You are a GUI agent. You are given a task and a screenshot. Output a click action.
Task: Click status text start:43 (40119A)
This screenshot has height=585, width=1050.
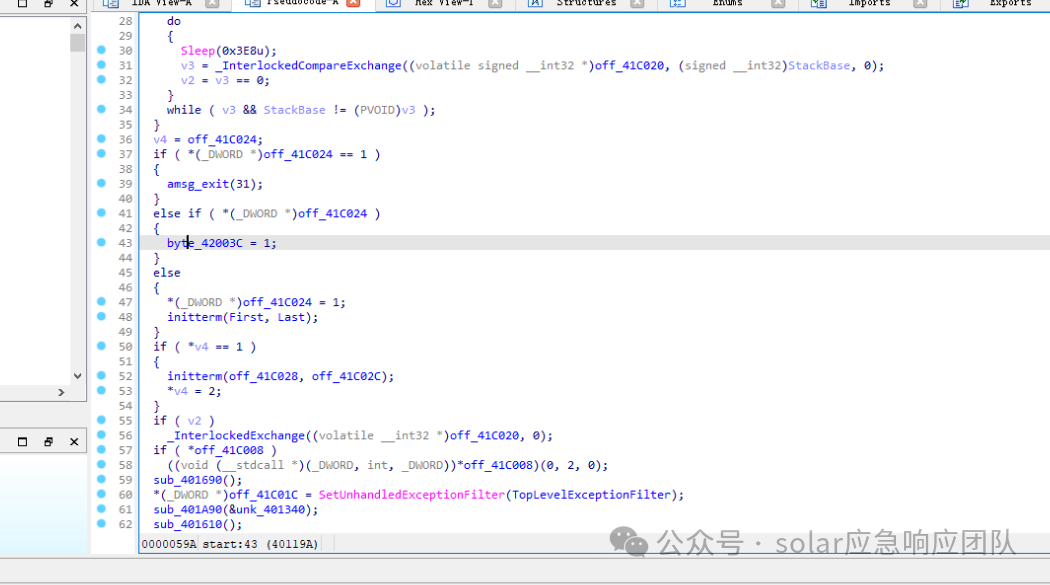click(260, 544)
